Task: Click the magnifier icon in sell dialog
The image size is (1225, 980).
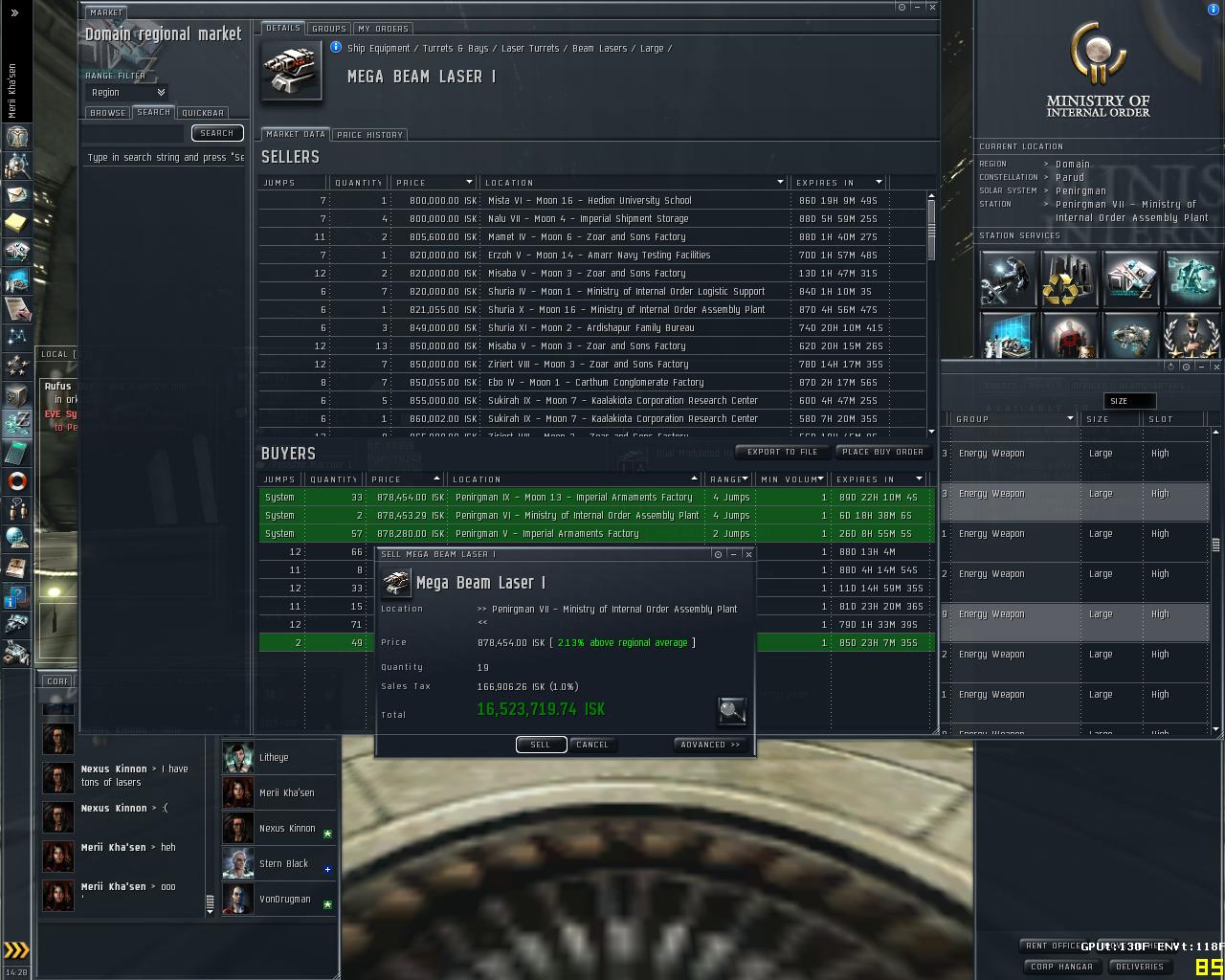Action: [732, 710]
